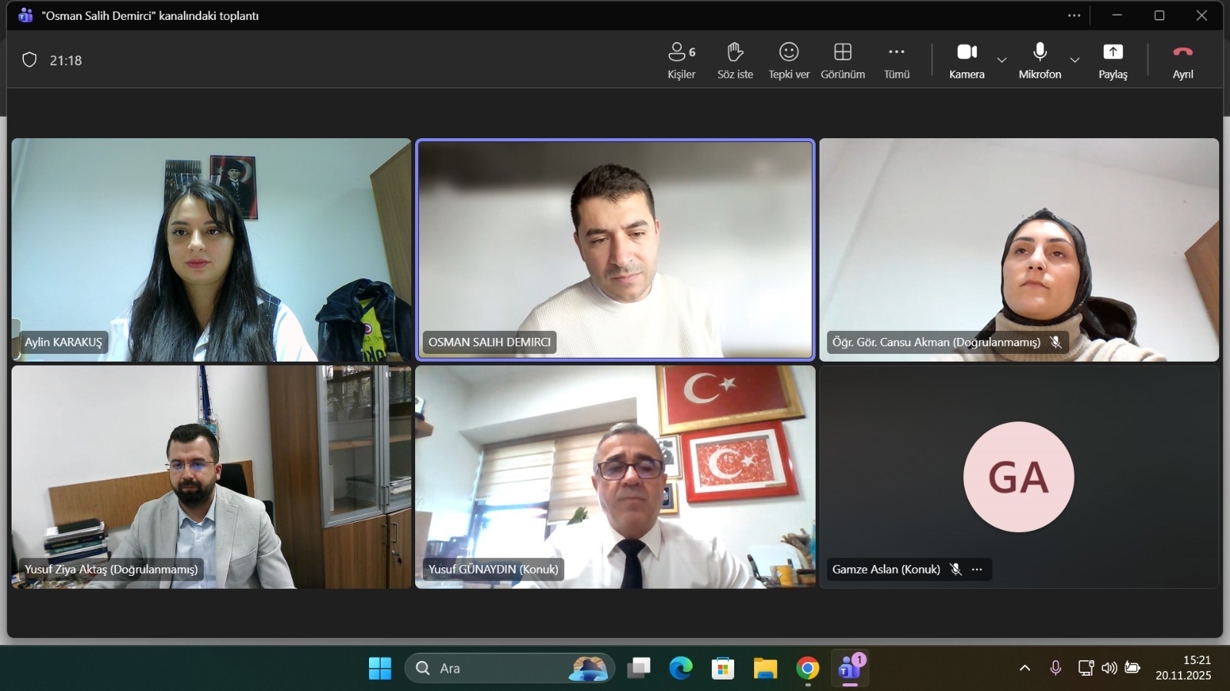The image size is (1230, 691).
Task: Click the shield security icon
Action: [30, 60]
